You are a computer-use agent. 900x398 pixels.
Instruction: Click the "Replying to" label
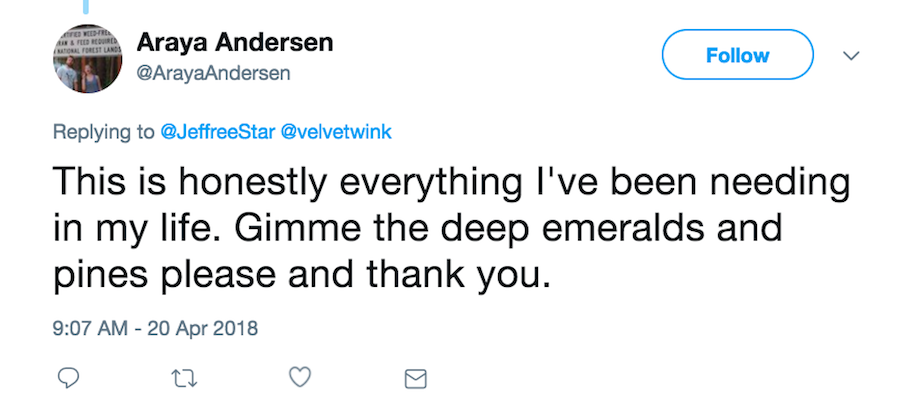click(x=103, y=132)
